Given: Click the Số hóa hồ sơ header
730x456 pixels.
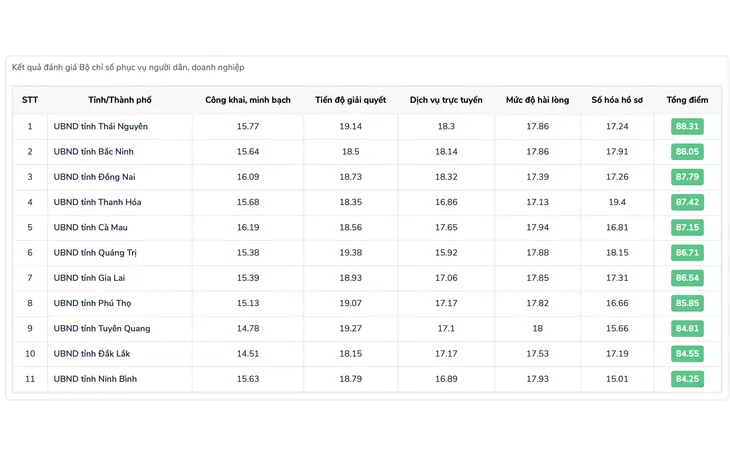Looking at the screenshot, I should click(x=617, y=100).
